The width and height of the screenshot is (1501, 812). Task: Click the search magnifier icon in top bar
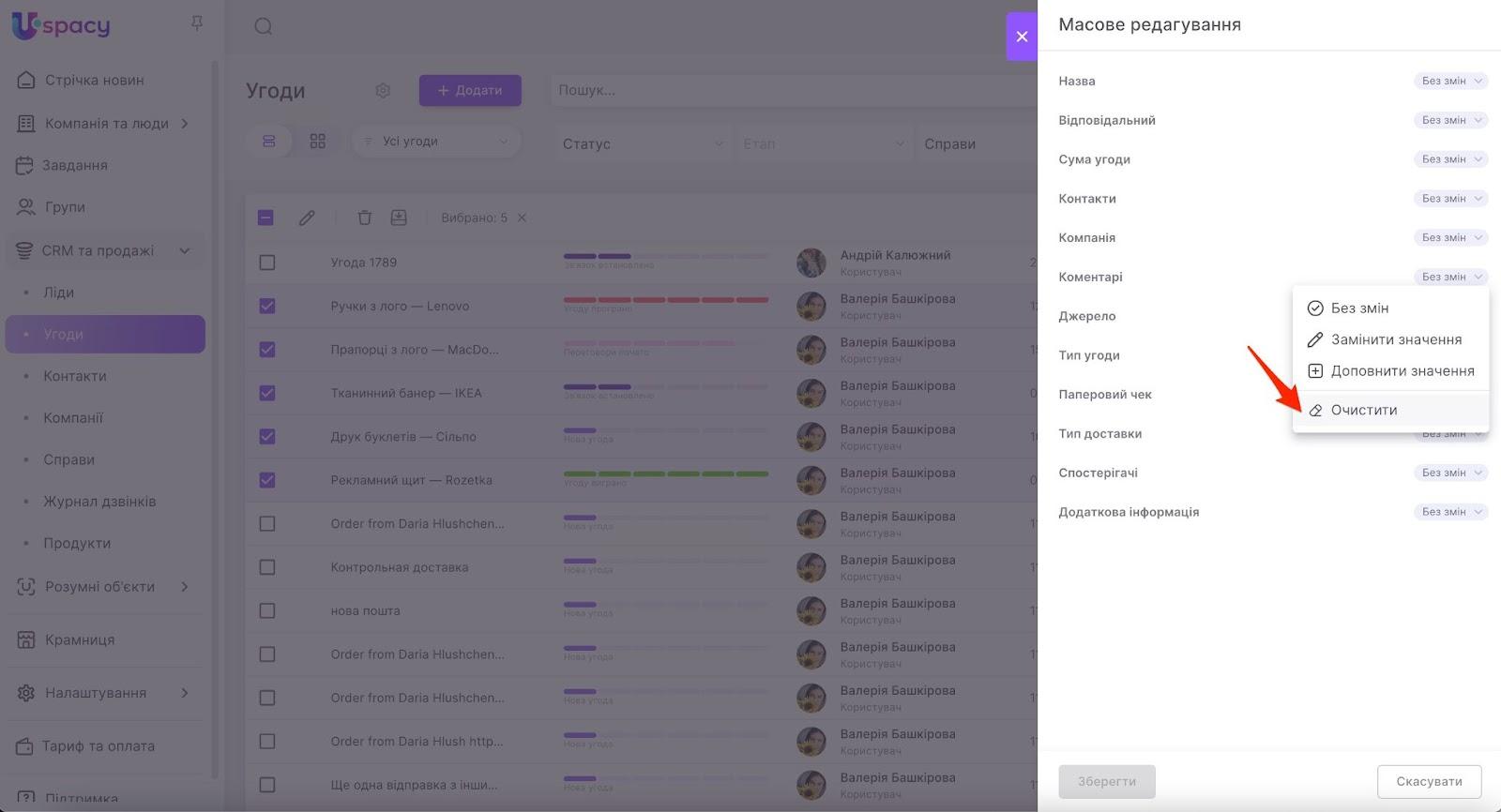pyautogui.click(x=264, y=26)
